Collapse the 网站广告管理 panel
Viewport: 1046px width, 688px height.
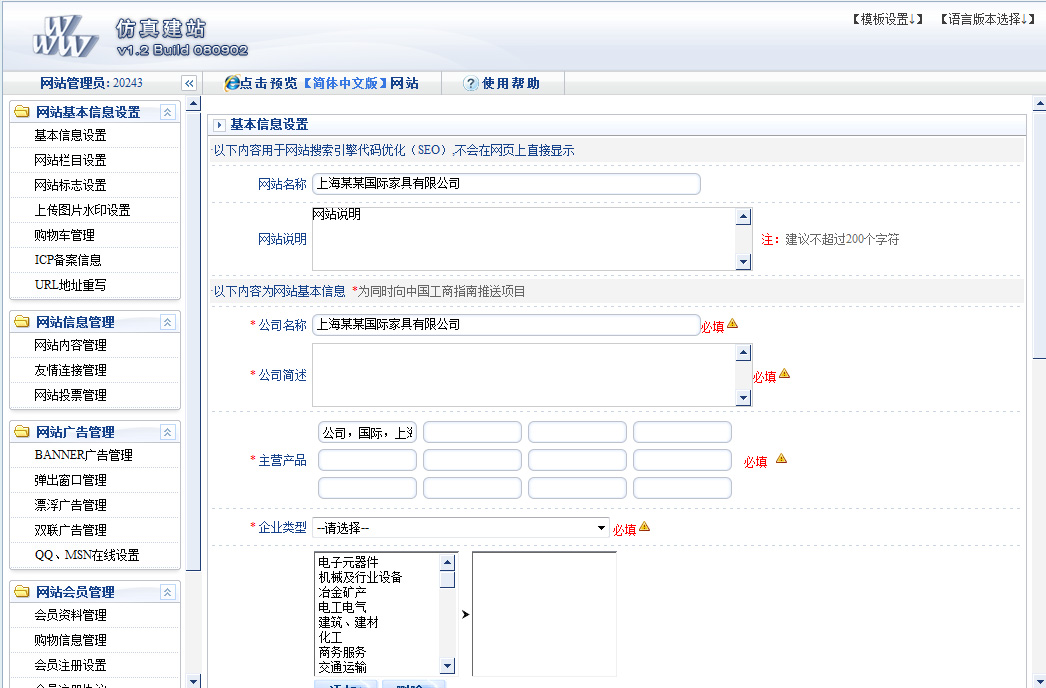167,432
